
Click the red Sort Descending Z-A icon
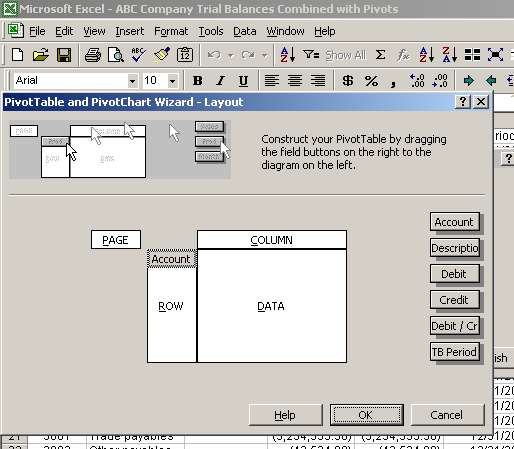click(x=449, y=55)
